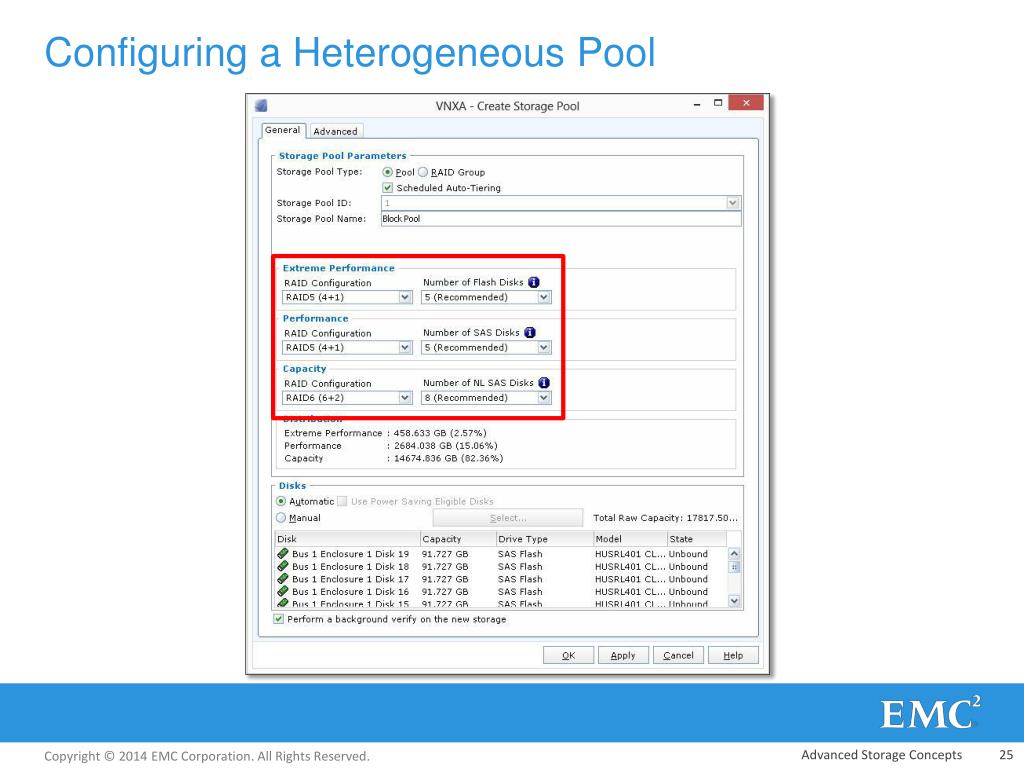Switch to the General tab
This screenshot has height=768, width=1024.
click(x=283, y=130)
